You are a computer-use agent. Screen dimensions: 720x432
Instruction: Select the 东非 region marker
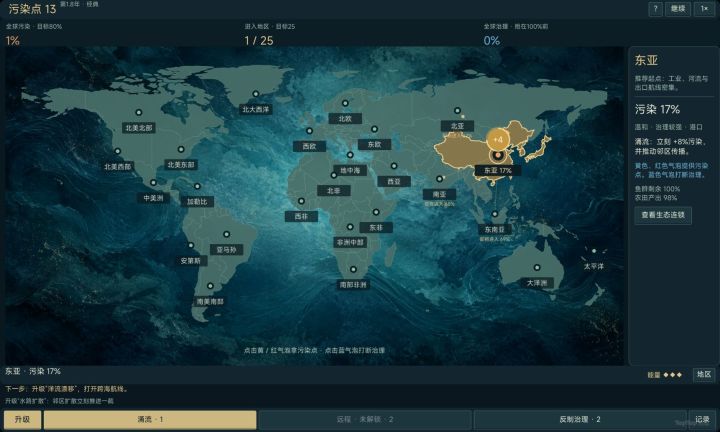[376, 212]
